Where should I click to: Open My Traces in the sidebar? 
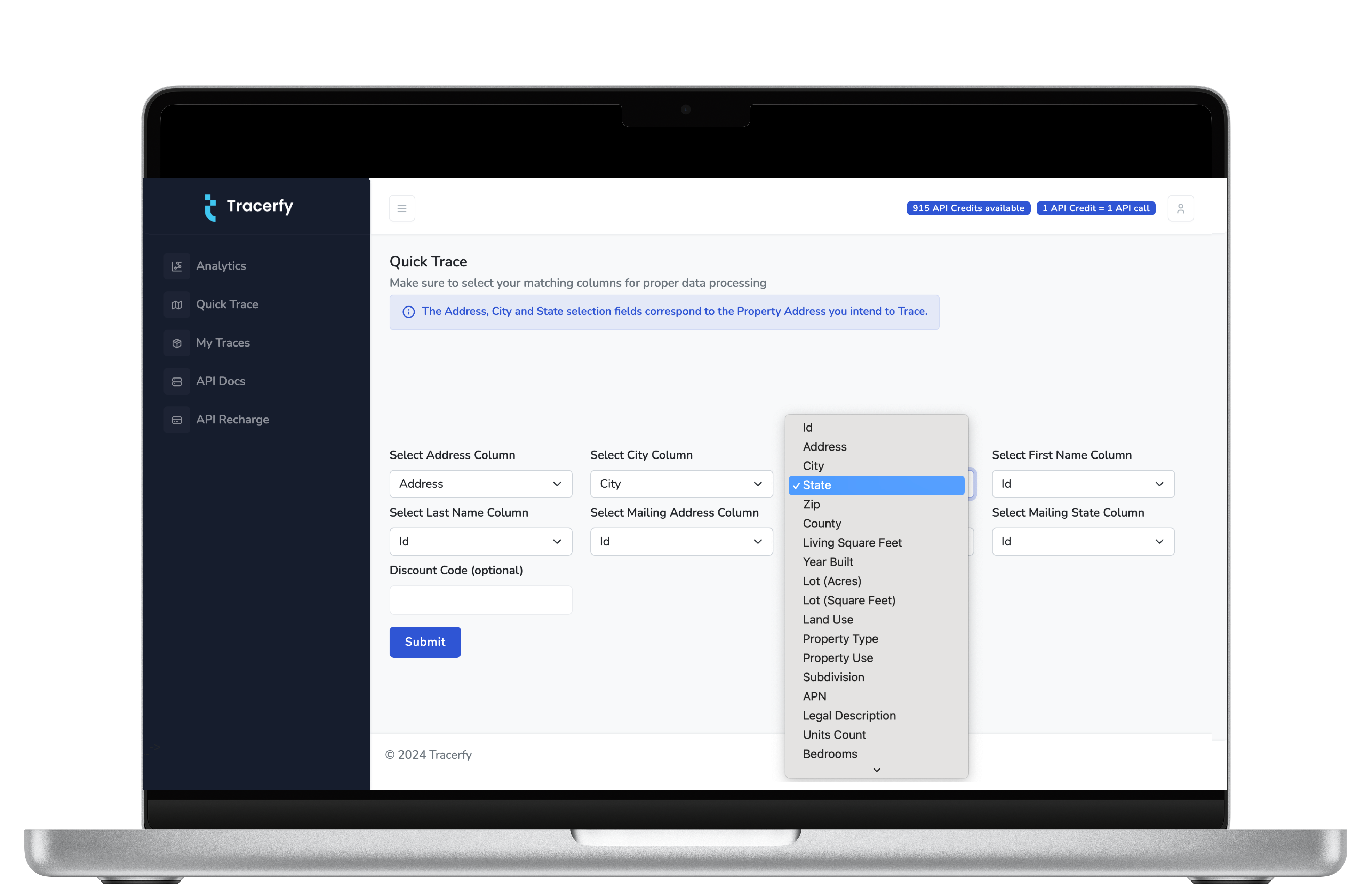223,342
